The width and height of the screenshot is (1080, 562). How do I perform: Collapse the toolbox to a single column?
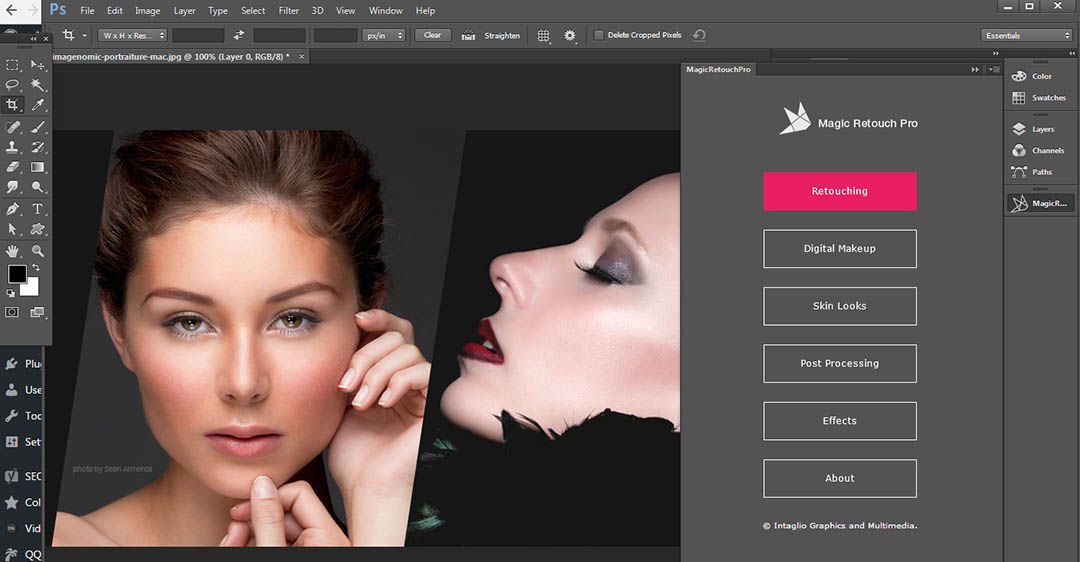[33, 39]
